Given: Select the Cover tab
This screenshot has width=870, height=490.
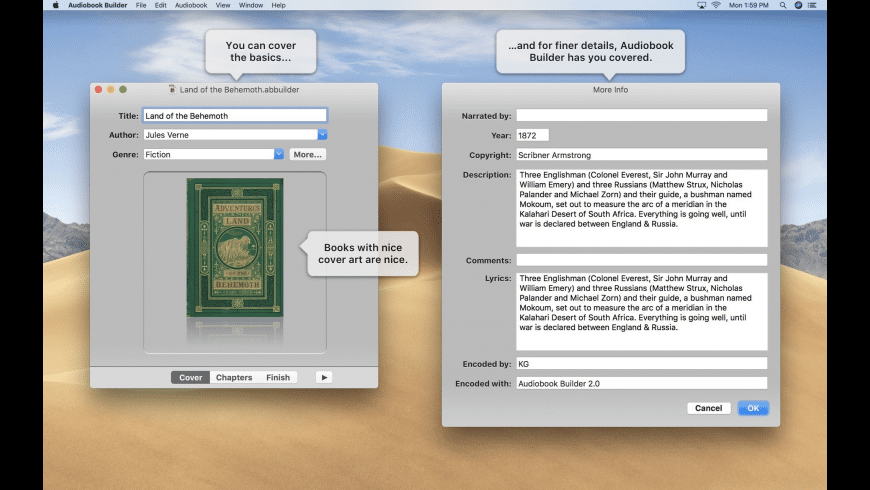Looking at the screenshot, I should 190,377.
